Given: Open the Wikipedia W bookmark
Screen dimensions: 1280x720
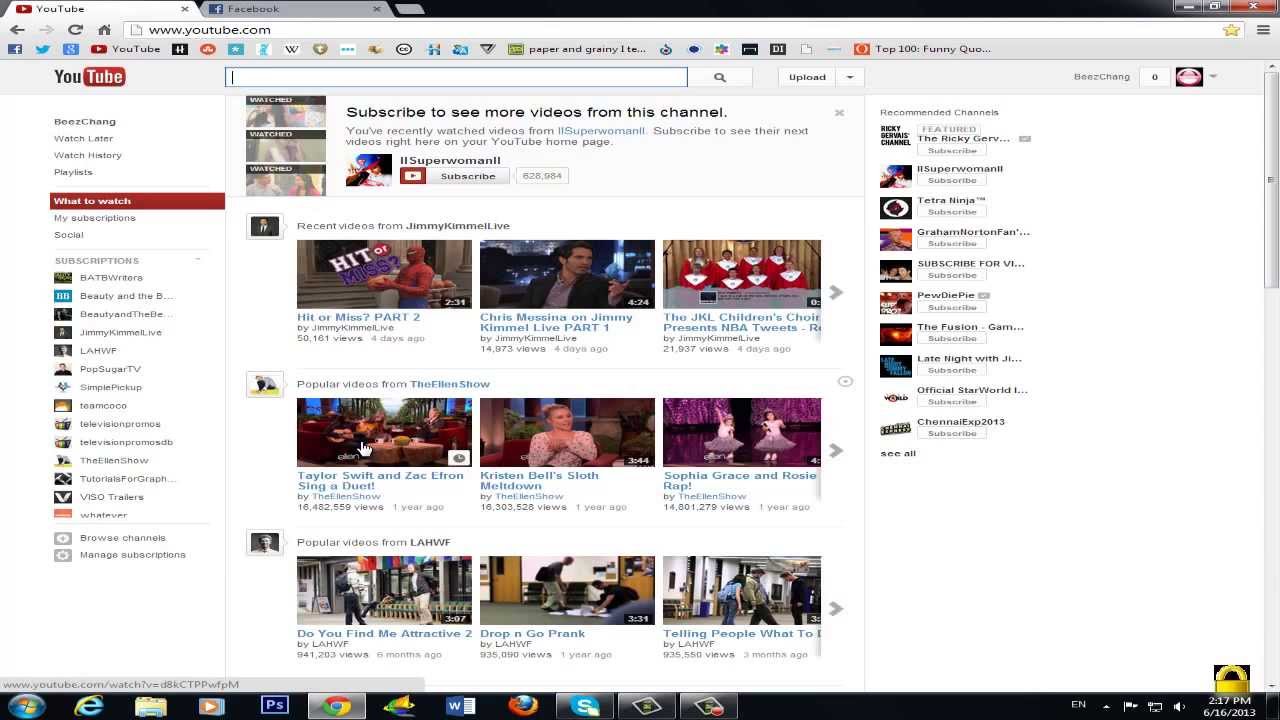Looking at the screenshot, I should click(292, 49).
